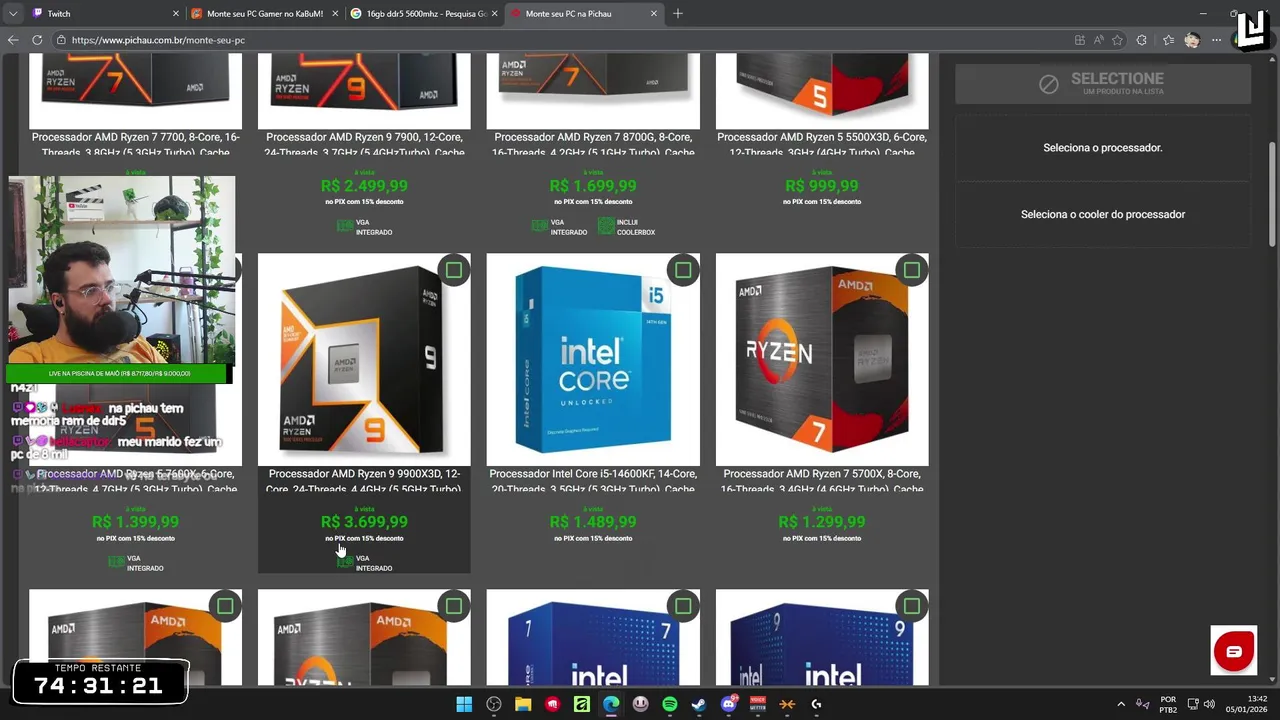
Task: Open Processador AMD Ryzen 9 7900 title
Action: click(x=364, y=145)
